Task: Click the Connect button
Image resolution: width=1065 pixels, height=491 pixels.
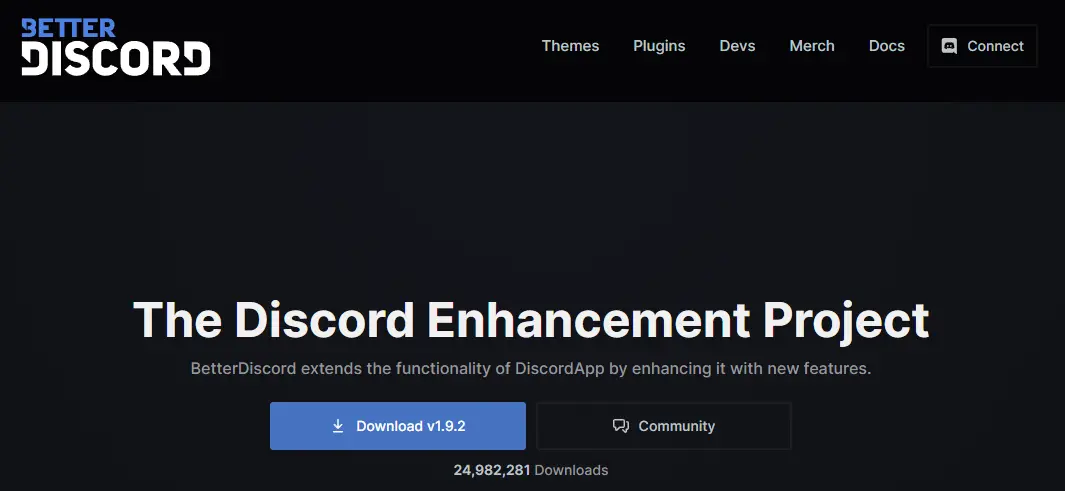Action: [982, 46]
